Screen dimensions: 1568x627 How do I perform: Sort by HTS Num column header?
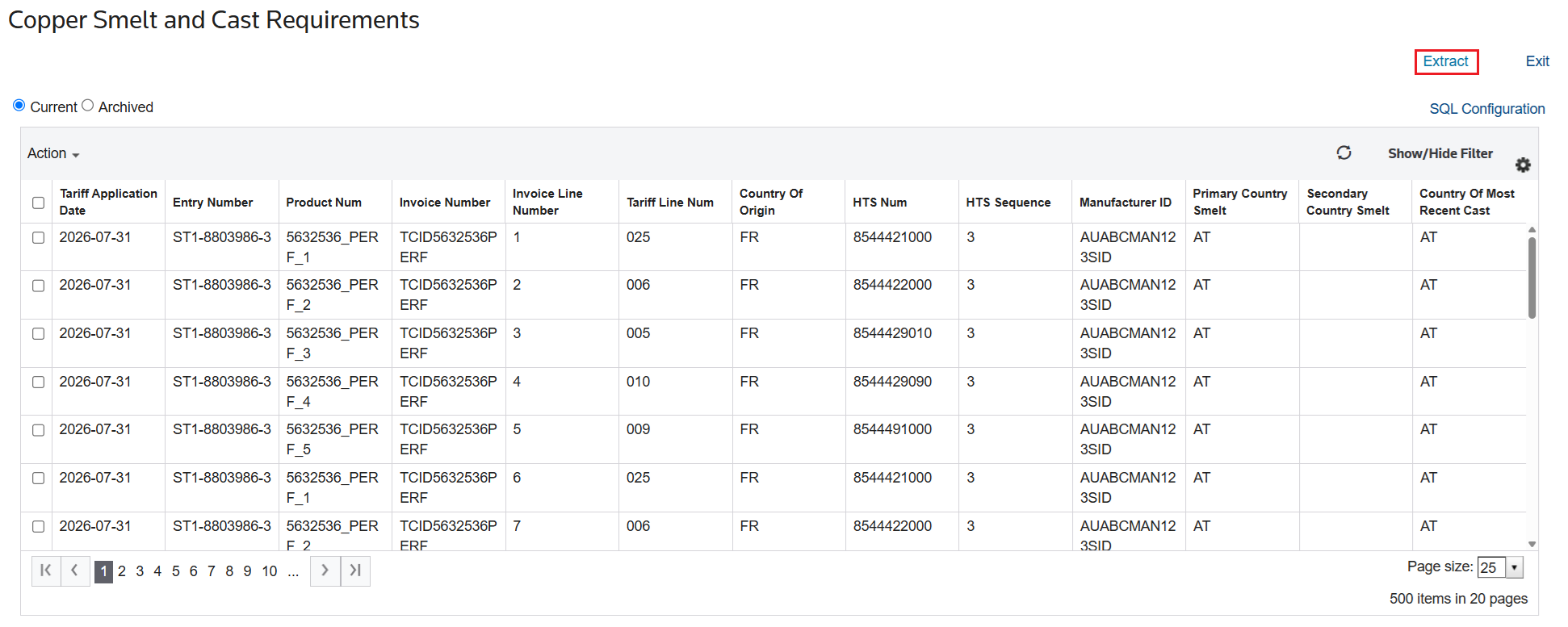pos(879,203)
